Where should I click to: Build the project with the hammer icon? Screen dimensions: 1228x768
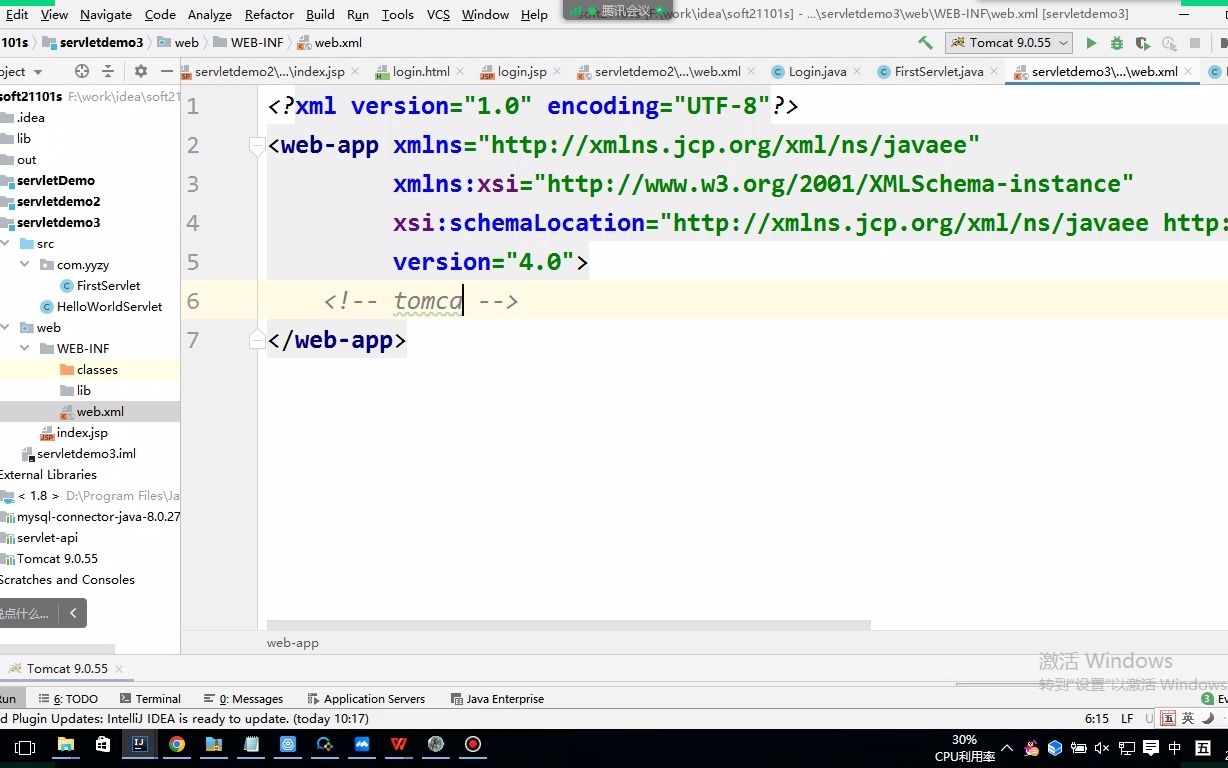(925, 43)
